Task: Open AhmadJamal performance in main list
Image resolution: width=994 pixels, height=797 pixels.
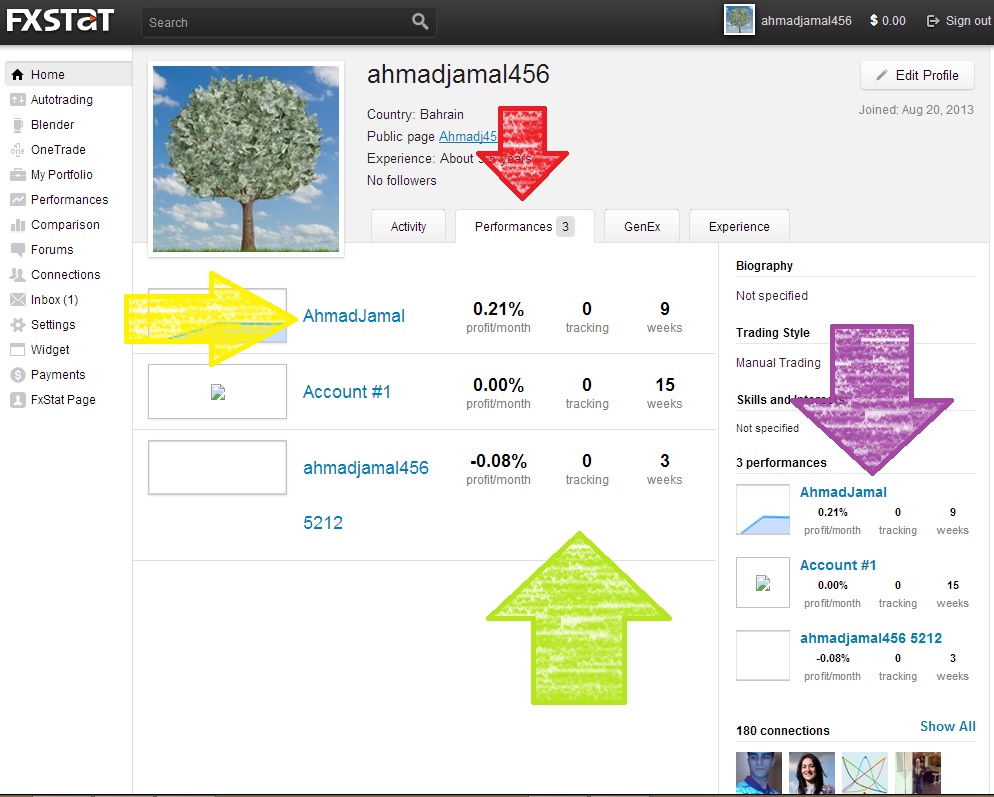Action: coord(354,316)
